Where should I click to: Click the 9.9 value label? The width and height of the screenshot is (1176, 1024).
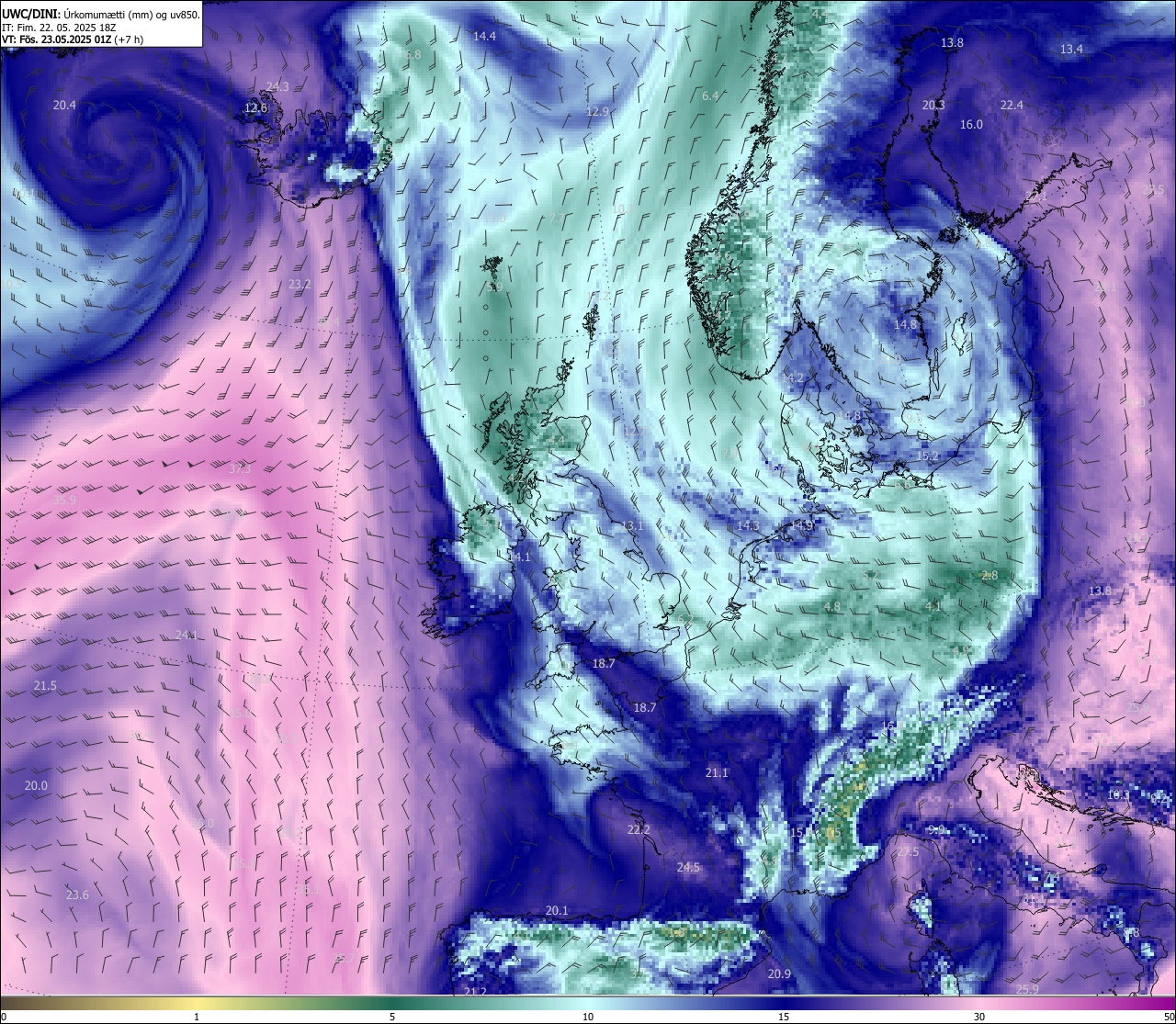tap(936, 830)
